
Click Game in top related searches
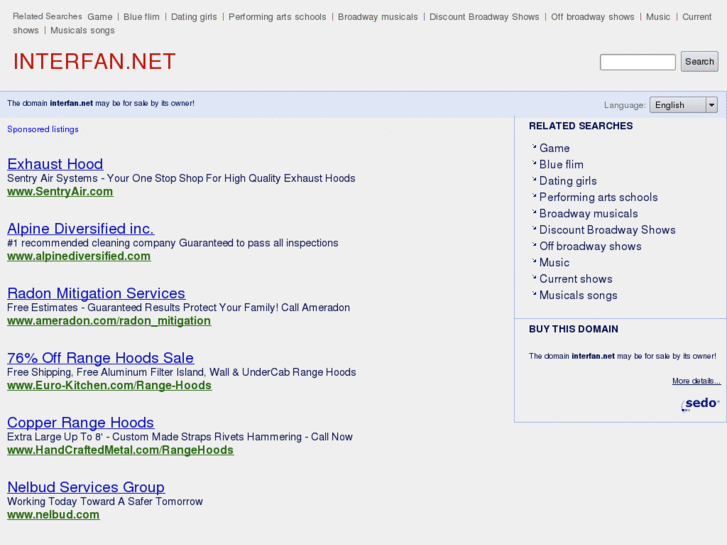[100, 17]
